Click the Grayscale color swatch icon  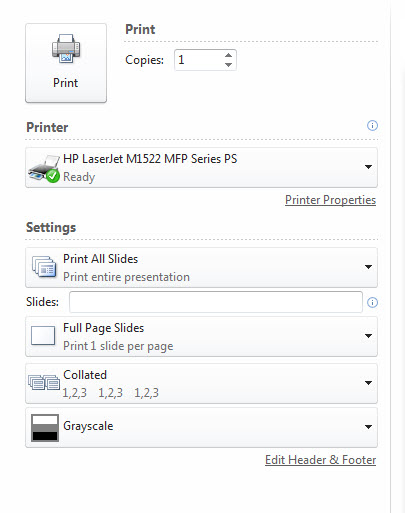(45, 428)
